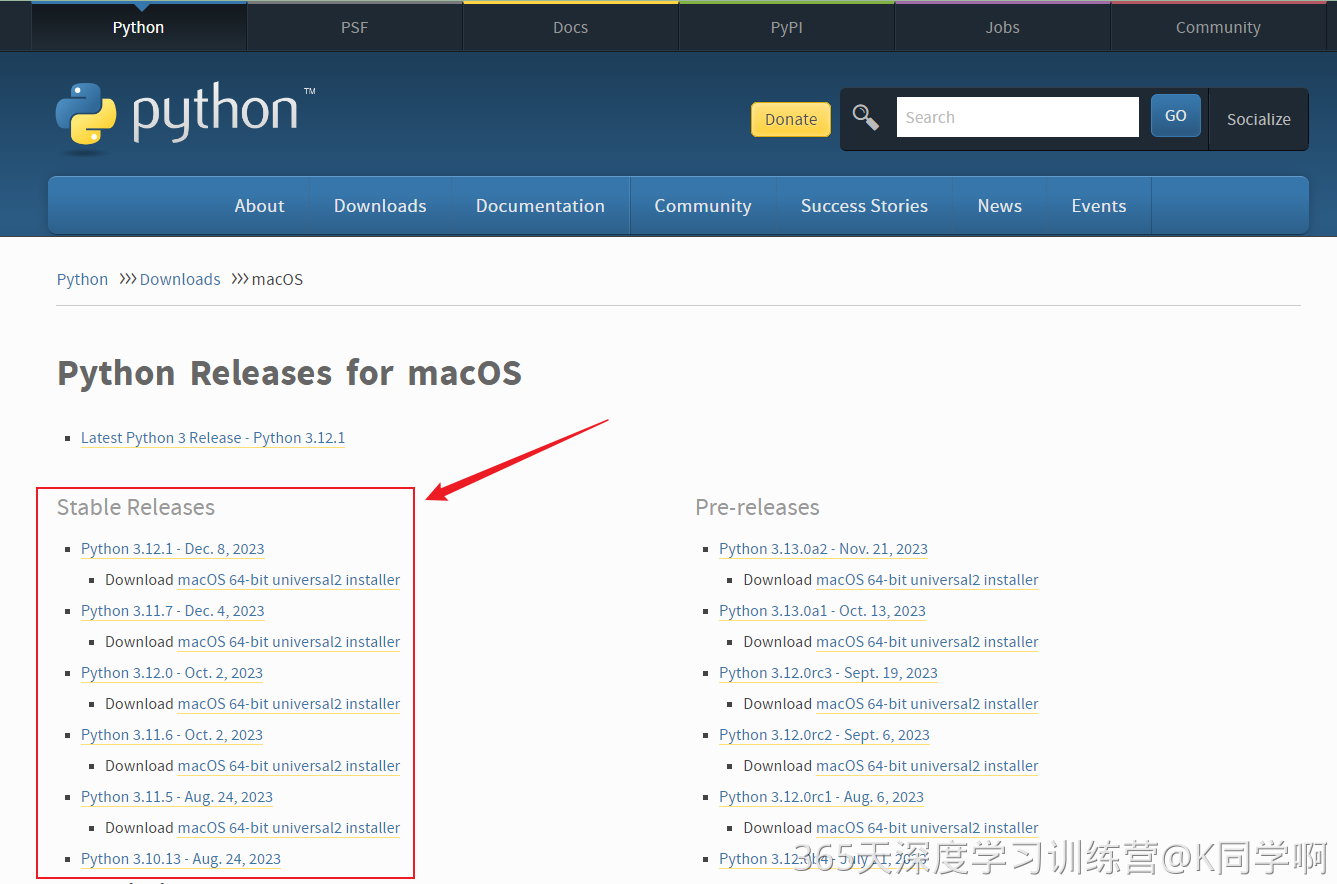The width and height of the screenshot is (1337, 884).
Task: Click the GO search button
Action: [x=1175, y=116]
